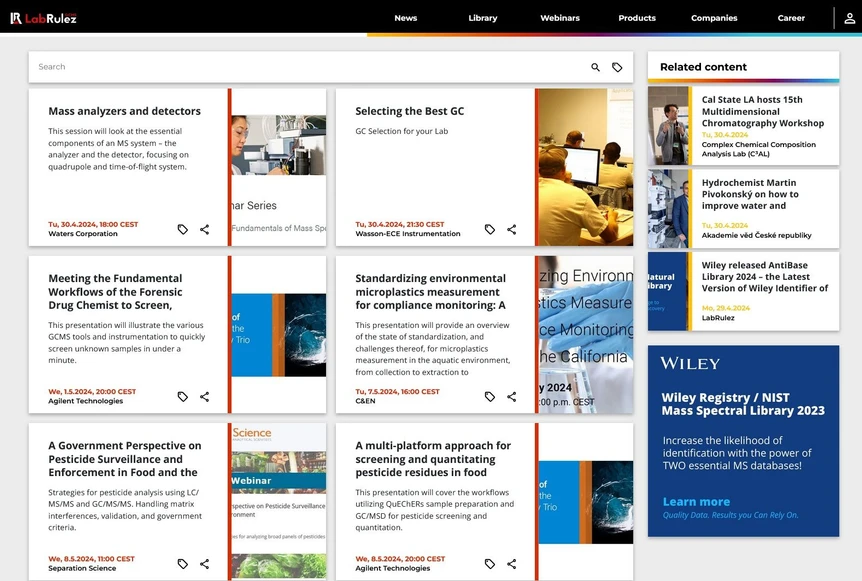Viewport: 862px width, 581px height.
Task: Go to the Webinars section
Action: pos(560,18)
